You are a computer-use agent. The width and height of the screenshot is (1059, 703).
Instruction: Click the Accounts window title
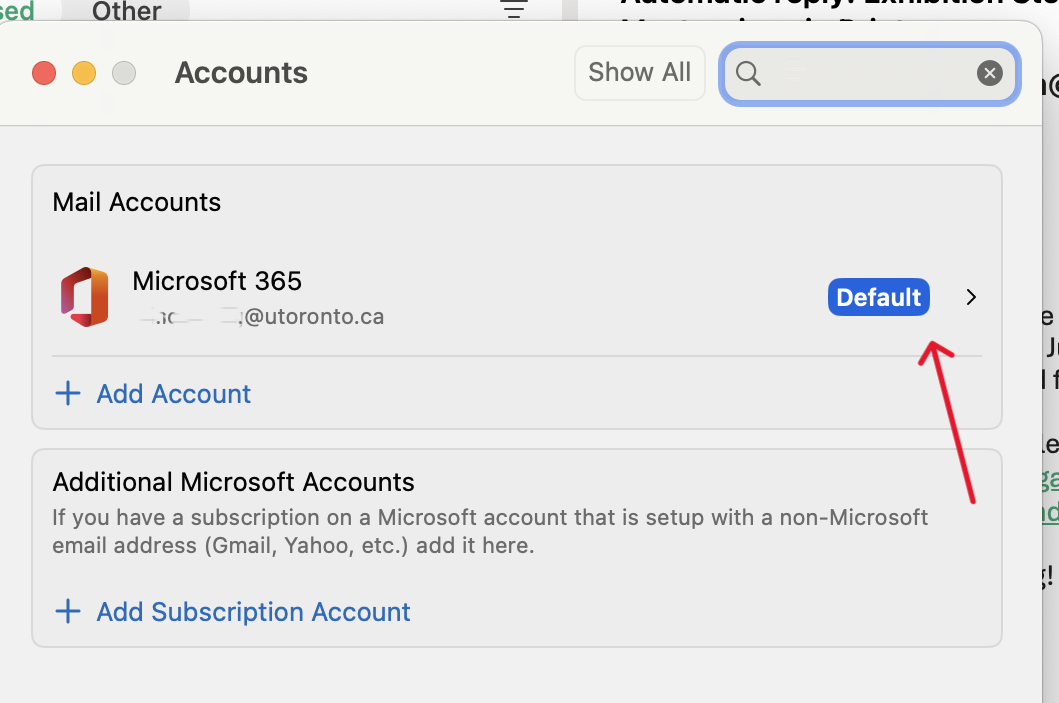241,73
